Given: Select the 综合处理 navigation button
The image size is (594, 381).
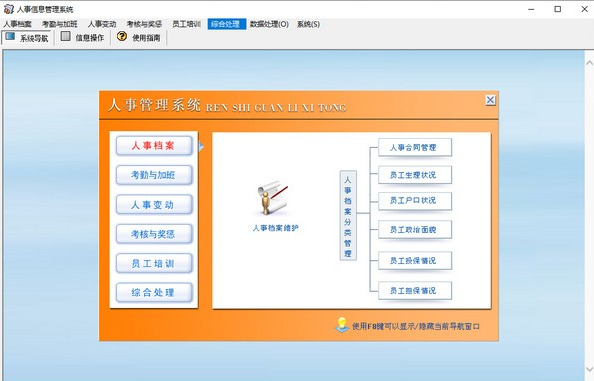Looking at the screenshot, I should pos(154,293).
